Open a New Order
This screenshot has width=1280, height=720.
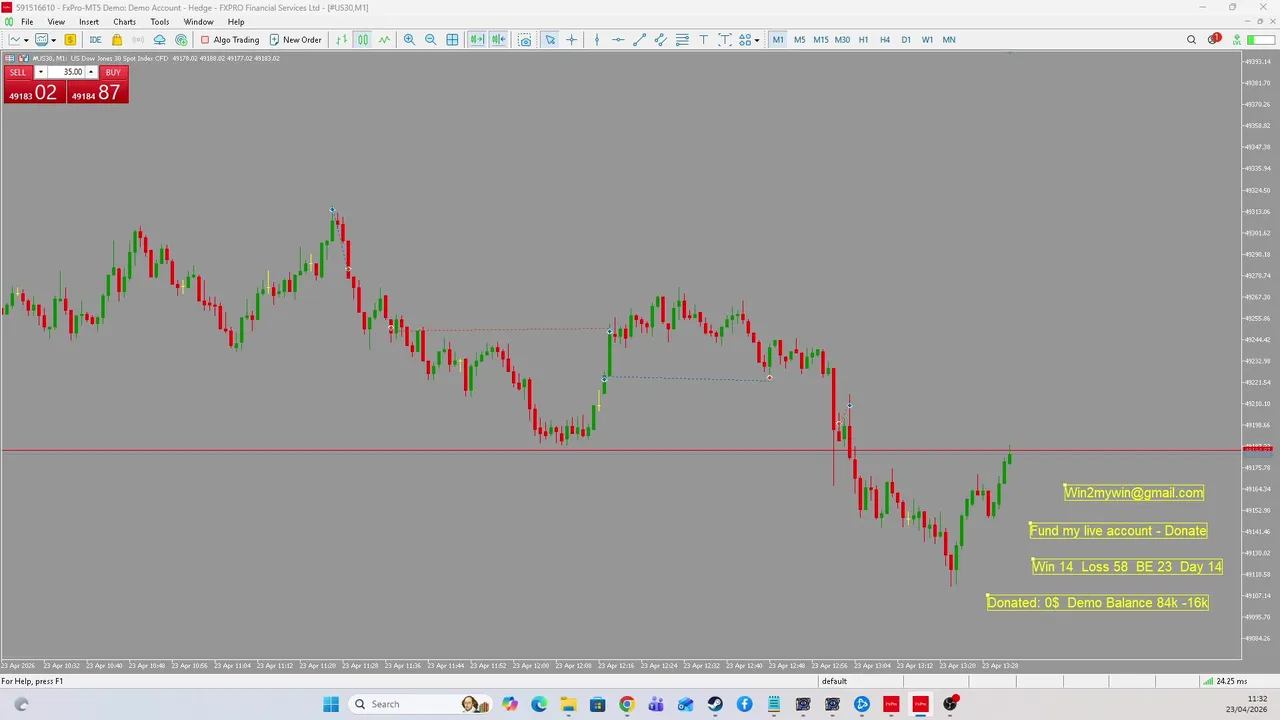coord(295,40)
